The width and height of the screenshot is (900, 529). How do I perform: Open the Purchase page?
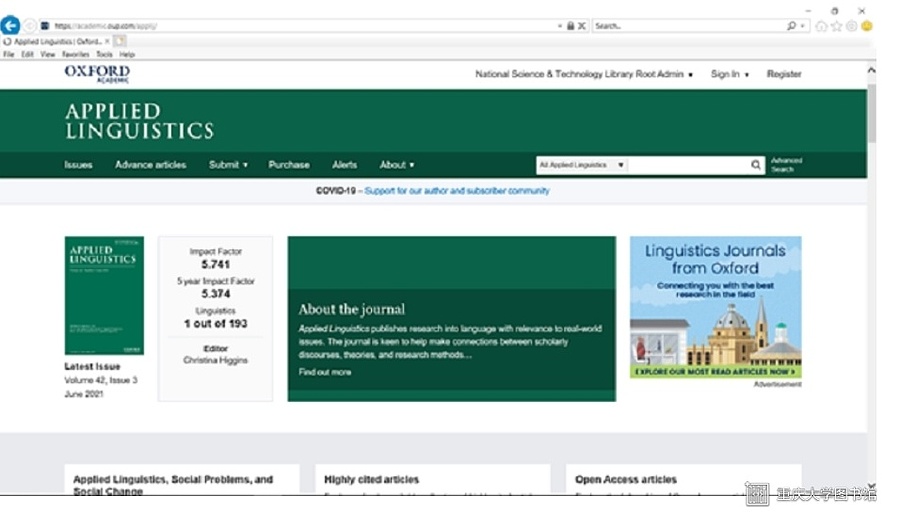click(289, 165)
